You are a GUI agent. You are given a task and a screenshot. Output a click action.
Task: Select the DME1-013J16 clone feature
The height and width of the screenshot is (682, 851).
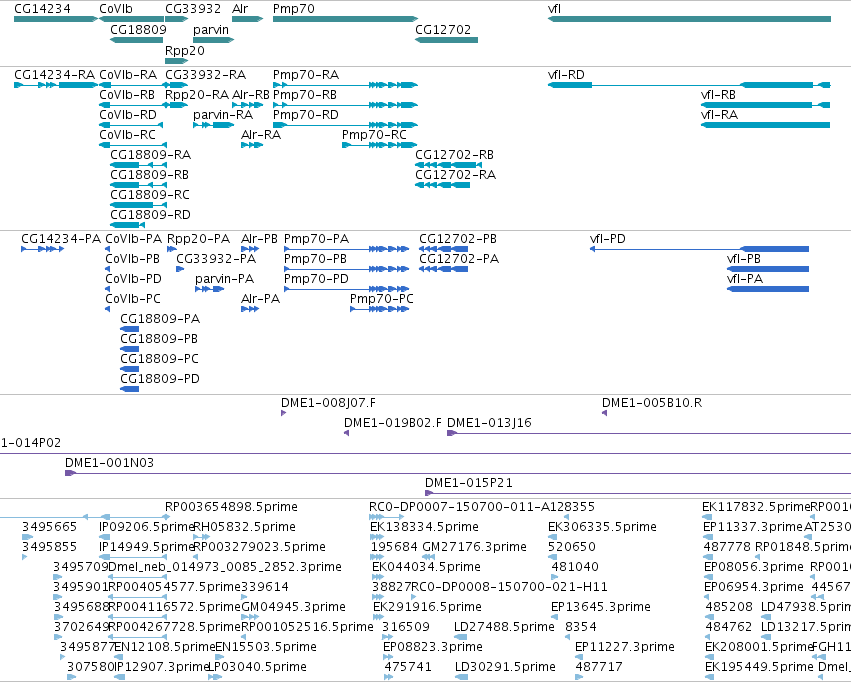point(649,433)
